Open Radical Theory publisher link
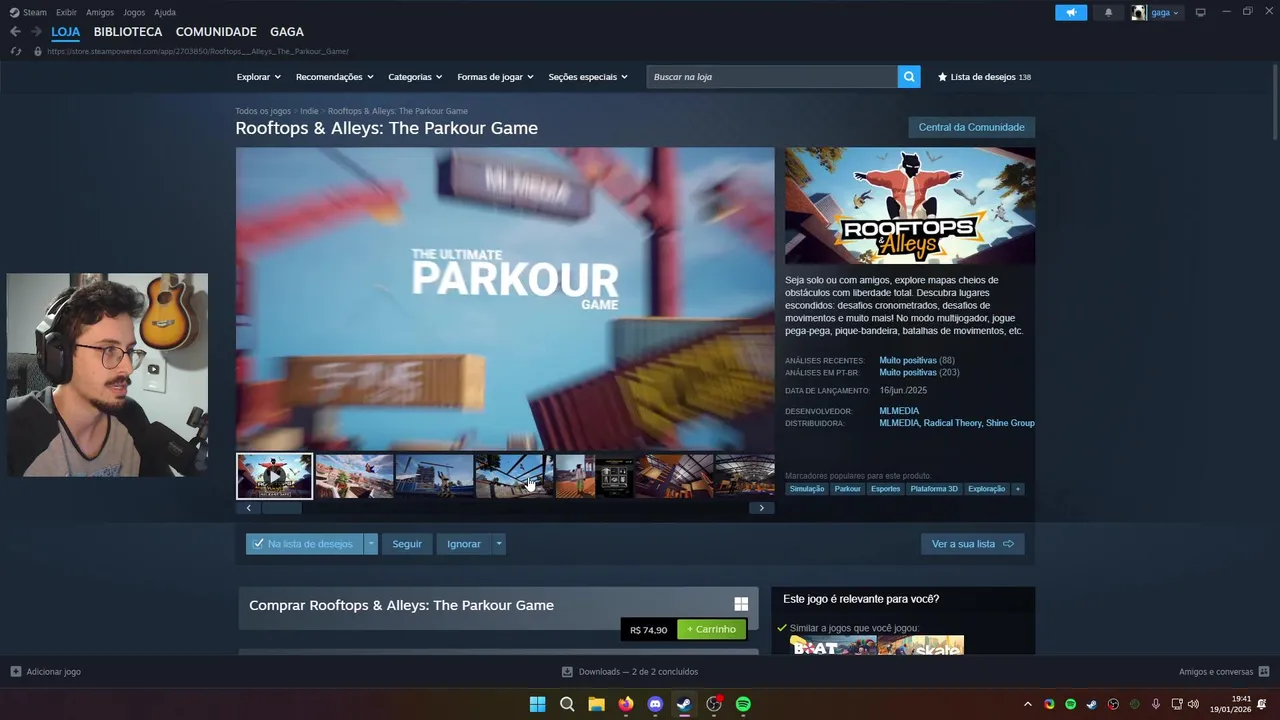Screen dimensions: 1280x720 (953, 423)
